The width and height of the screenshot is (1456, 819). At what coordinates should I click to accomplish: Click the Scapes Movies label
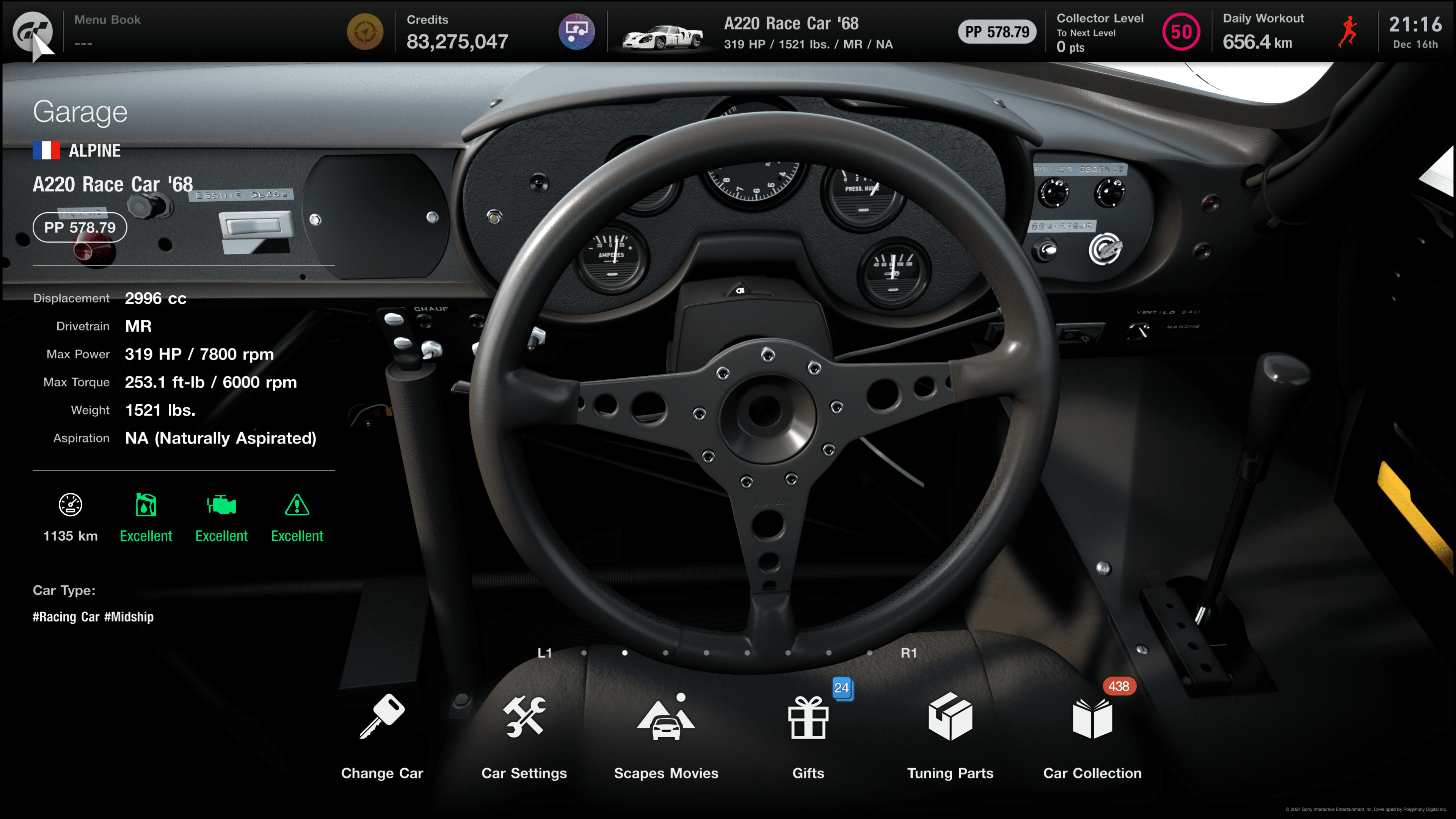coord(666,773)
